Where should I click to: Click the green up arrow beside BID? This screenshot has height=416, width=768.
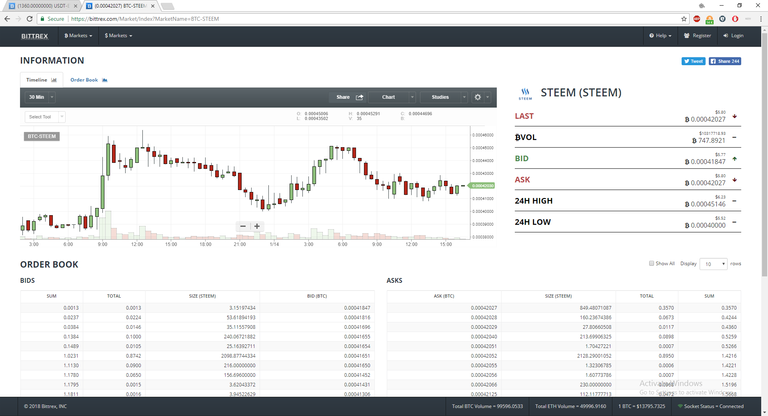coord(734,159)
